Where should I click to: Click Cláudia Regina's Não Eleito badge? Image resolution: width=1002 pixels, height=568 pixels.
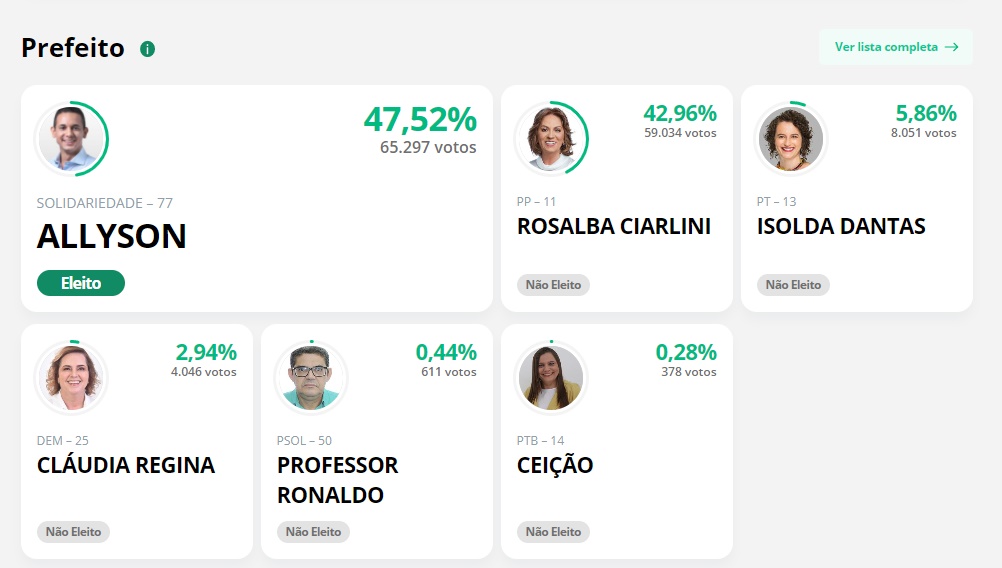pyautogui.click(x=74, y=532)
